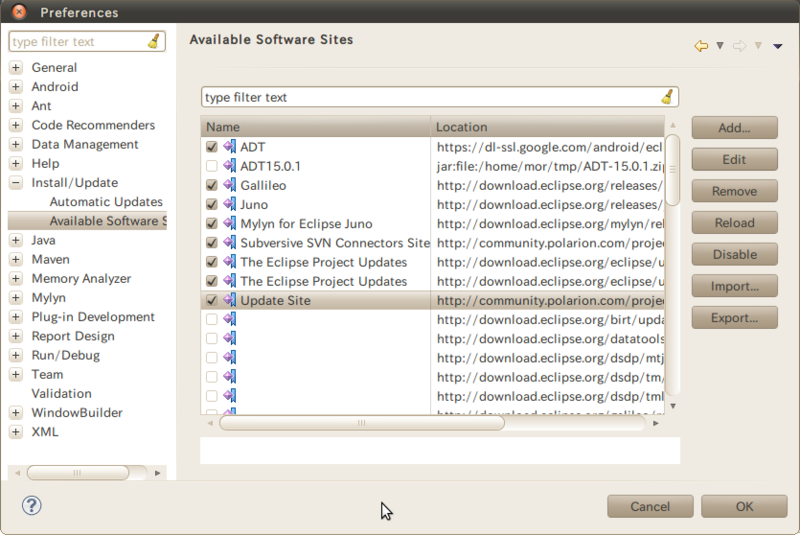Click the site icon of the birt update row
The width and height of the screenshot is (800, 535).
click(x=230, y=319)
